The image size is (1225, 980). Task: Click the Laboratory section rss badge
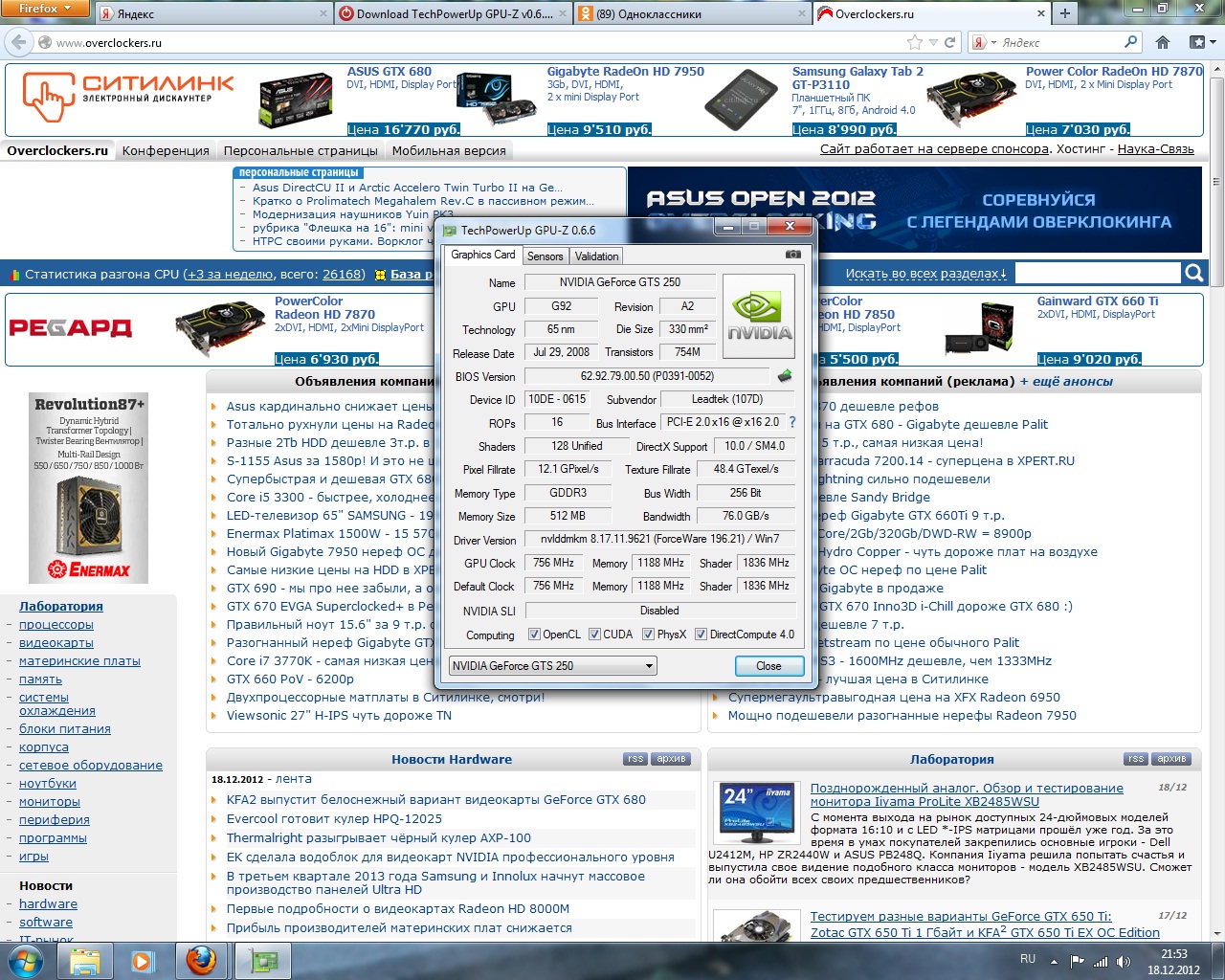(x=1136, y=759)
